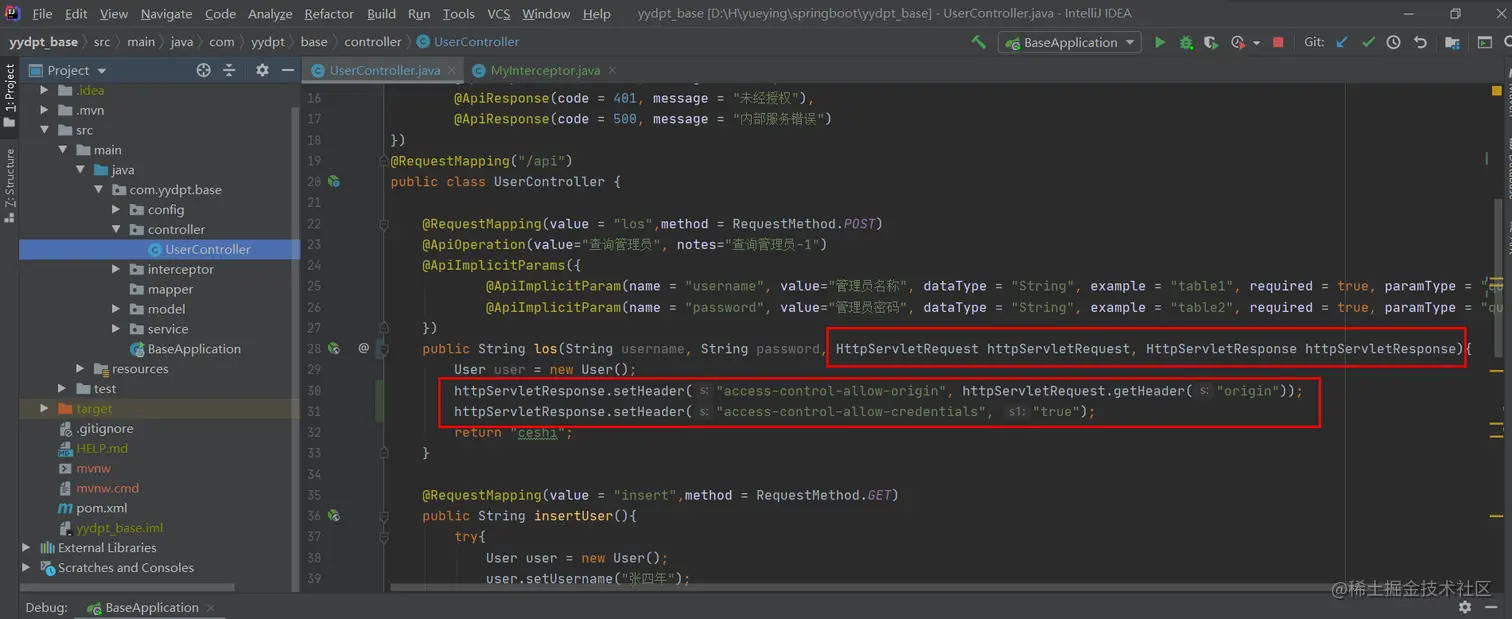Collapse the main folder
The image size is (1512, 619).
tap(63, 150)
